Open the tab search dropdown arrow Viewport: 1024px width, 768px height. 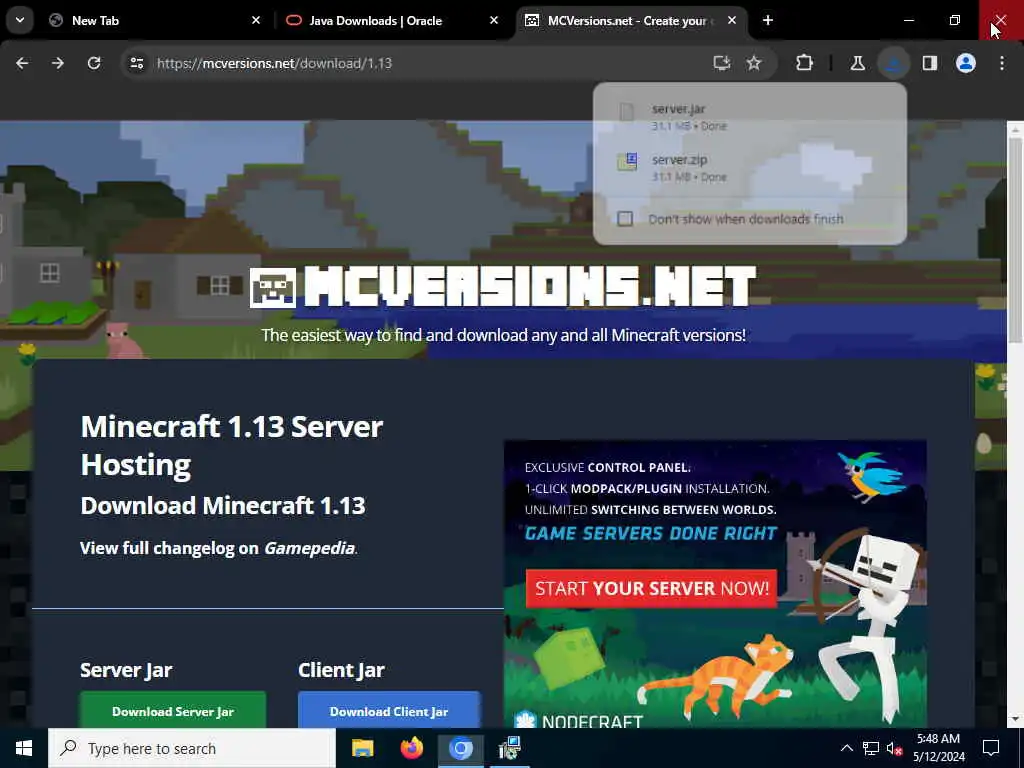[20, 20]
